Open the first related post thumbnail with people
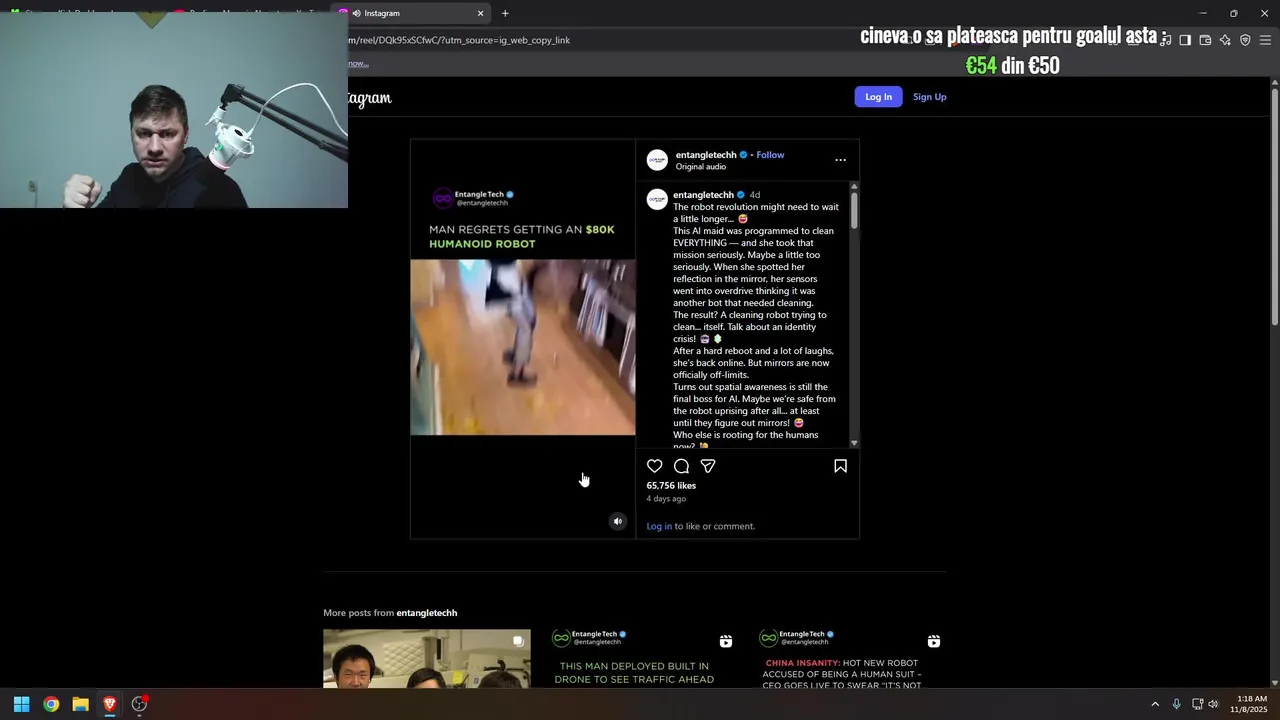Image resolution: width=1280 pixels, height=720 pixels. pos(427,658)
